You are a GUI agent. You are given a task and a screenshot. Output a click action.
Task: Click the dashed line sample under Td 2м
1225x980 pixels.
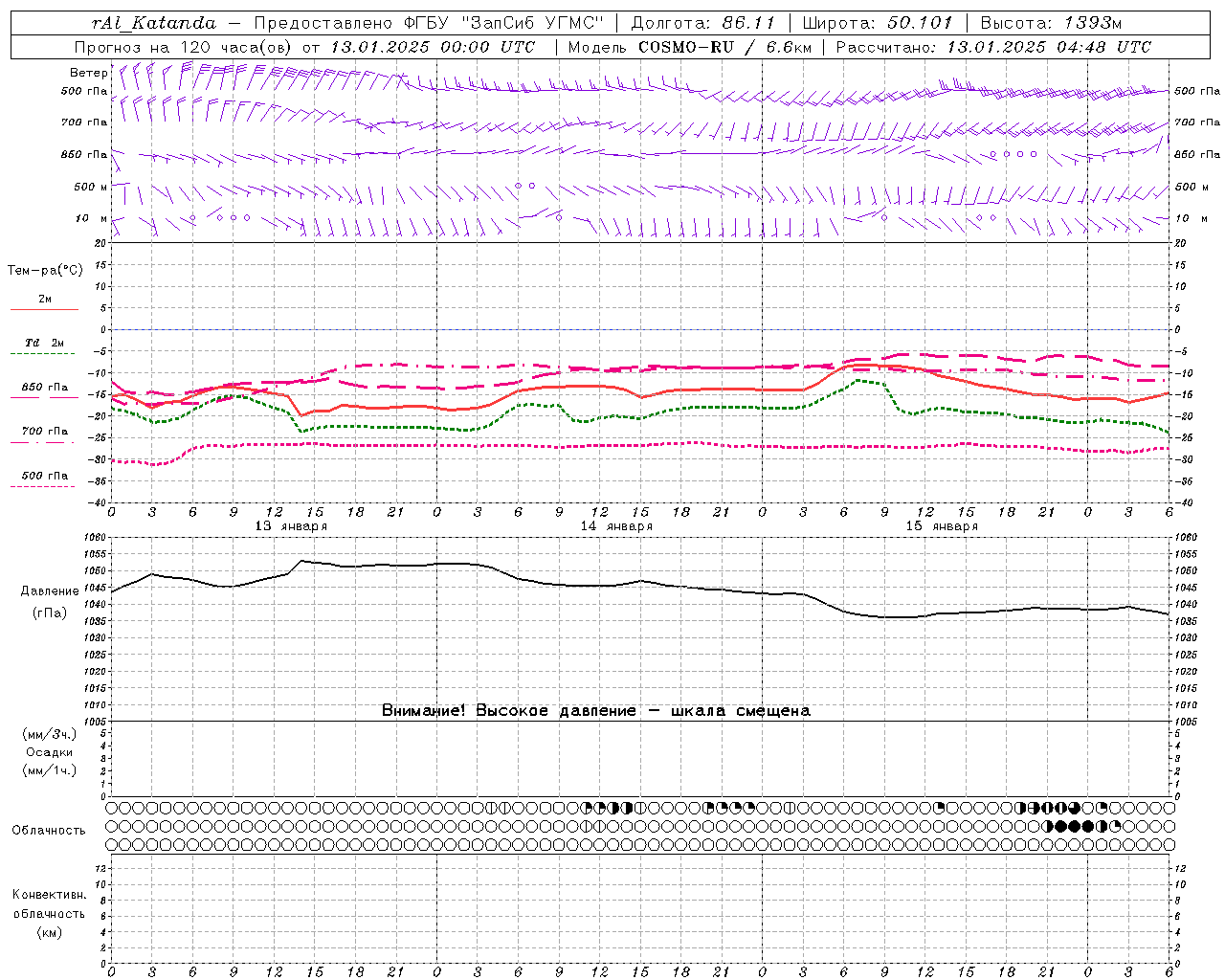44,354
